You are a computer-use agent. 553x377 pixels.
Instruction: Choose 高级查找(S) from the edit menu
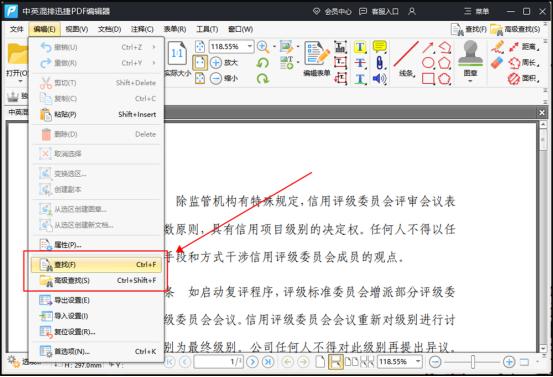tap(96, 280)
